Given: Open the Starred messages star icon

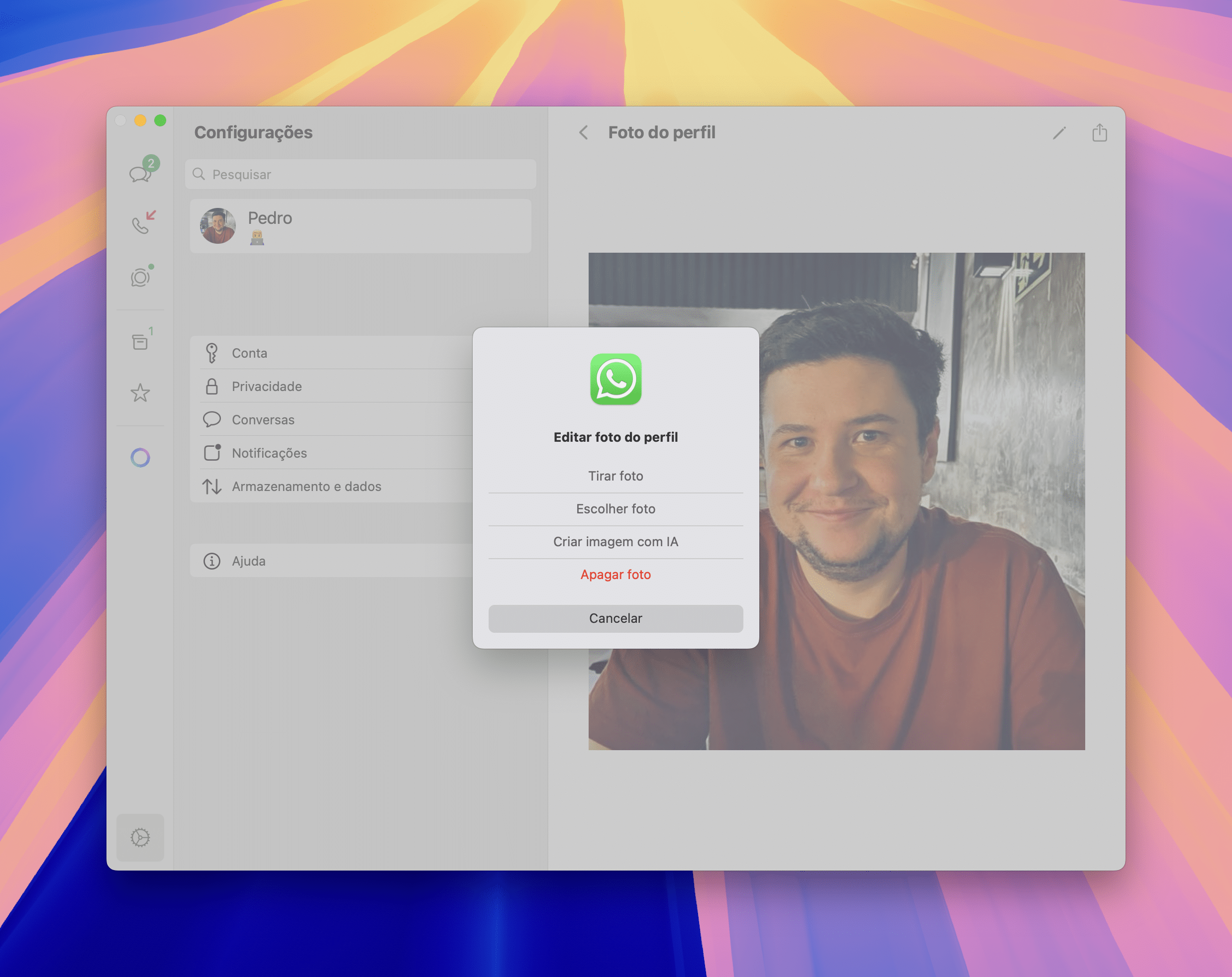Looking at the screenshot, I should coord(141,393).
